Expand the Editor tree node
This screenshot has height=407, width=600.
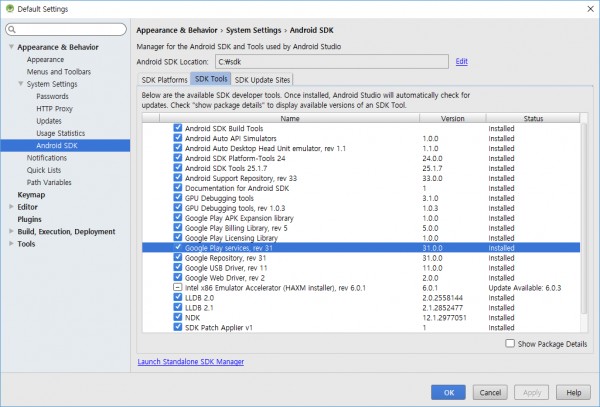11,207
